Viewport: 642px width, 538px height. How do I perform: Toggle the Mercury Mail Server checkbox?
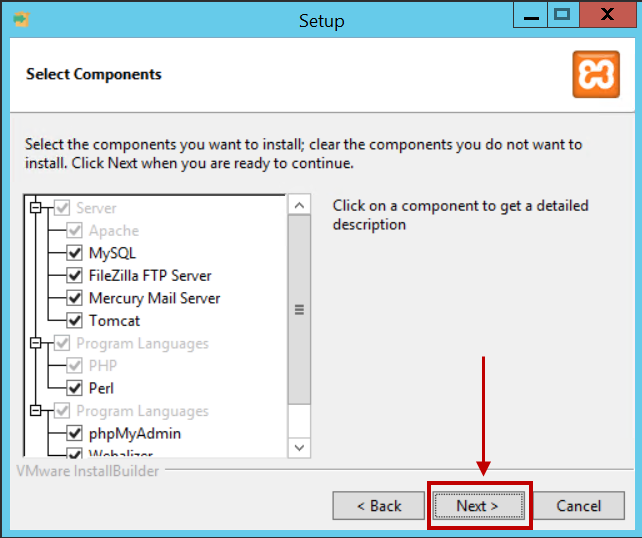pyautogui.click(x=74, y=298)
